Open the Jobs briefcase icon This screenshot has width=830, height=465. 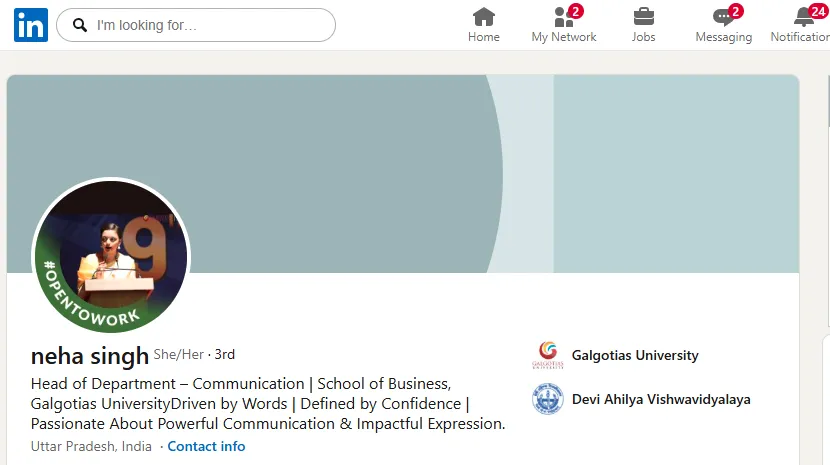pyautogui.click(x=644, y=16)
